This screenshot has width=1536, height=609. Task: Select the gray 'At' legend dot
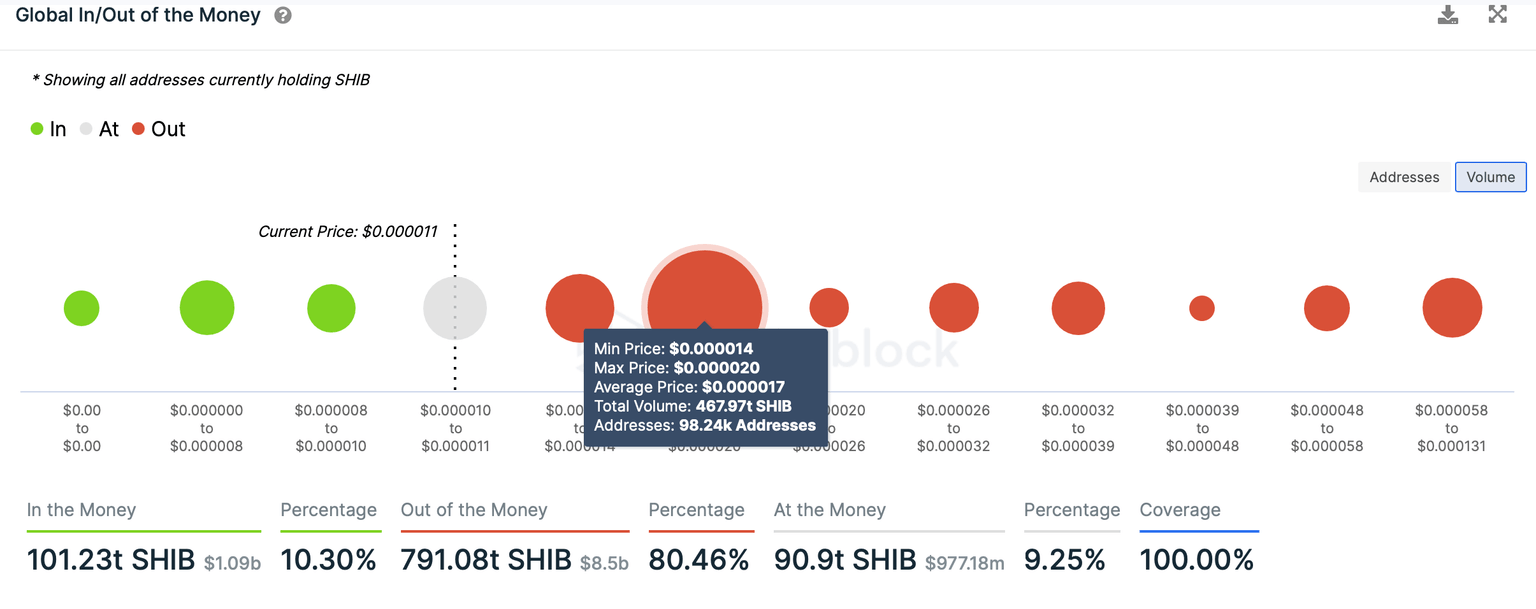(x=86, y=129)
